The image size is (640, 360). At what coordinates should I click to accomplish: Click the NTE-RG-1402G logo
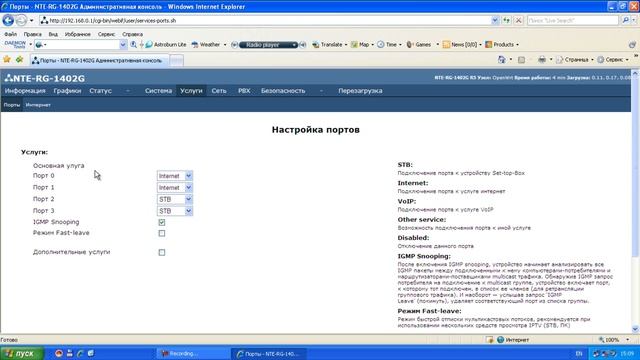45,78
